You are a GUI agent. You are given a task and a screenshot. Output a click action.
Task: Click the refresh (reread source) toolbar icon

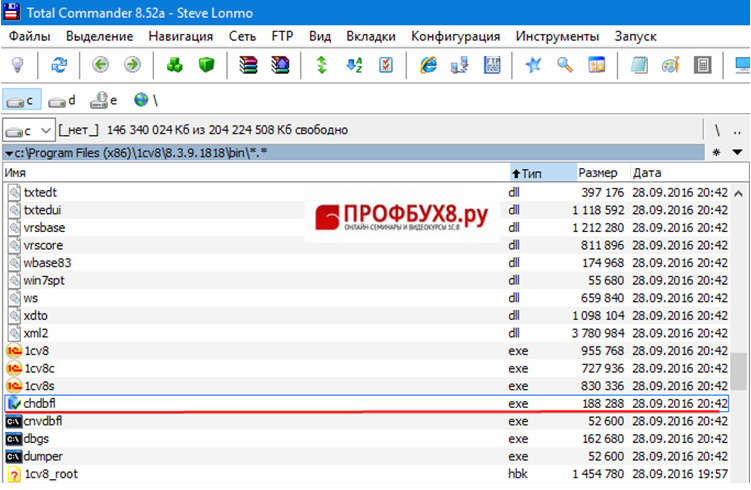[59, 65]
